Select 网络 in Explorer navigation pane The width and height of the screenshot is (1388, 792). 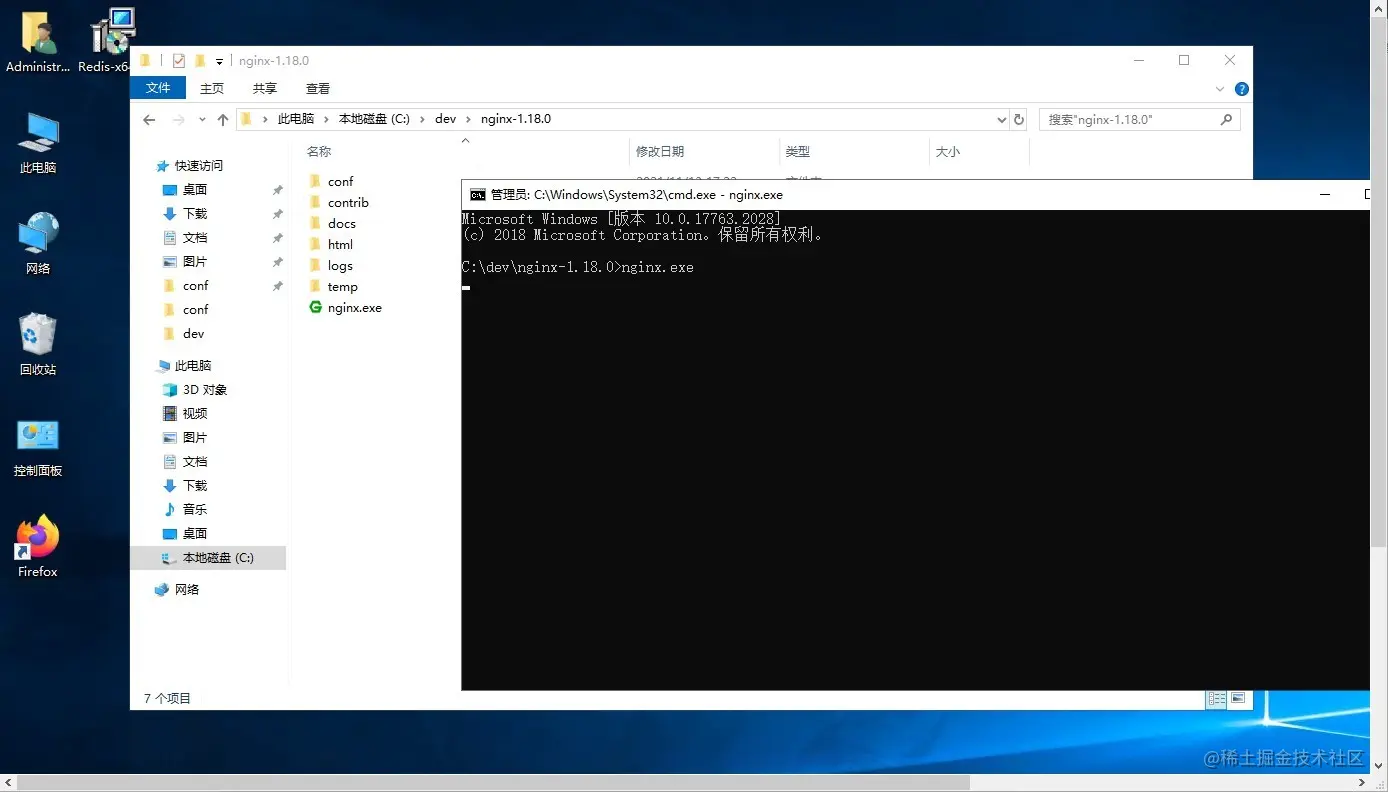[x=187, y=590]
